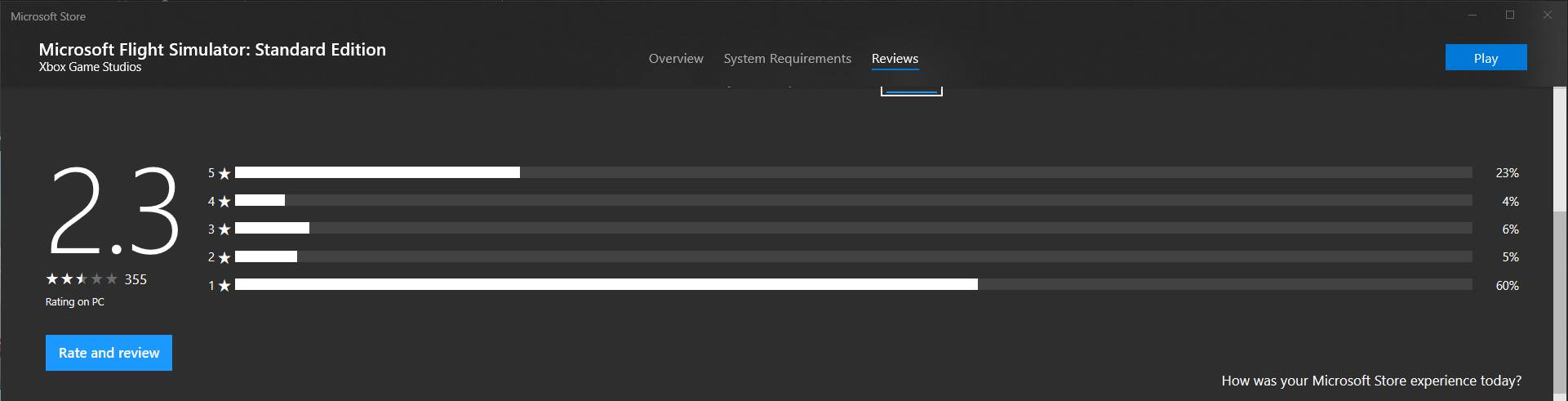Click the Rating on PC label
The height and width of the screenshot is (401, 1568).
pos(75,302)
